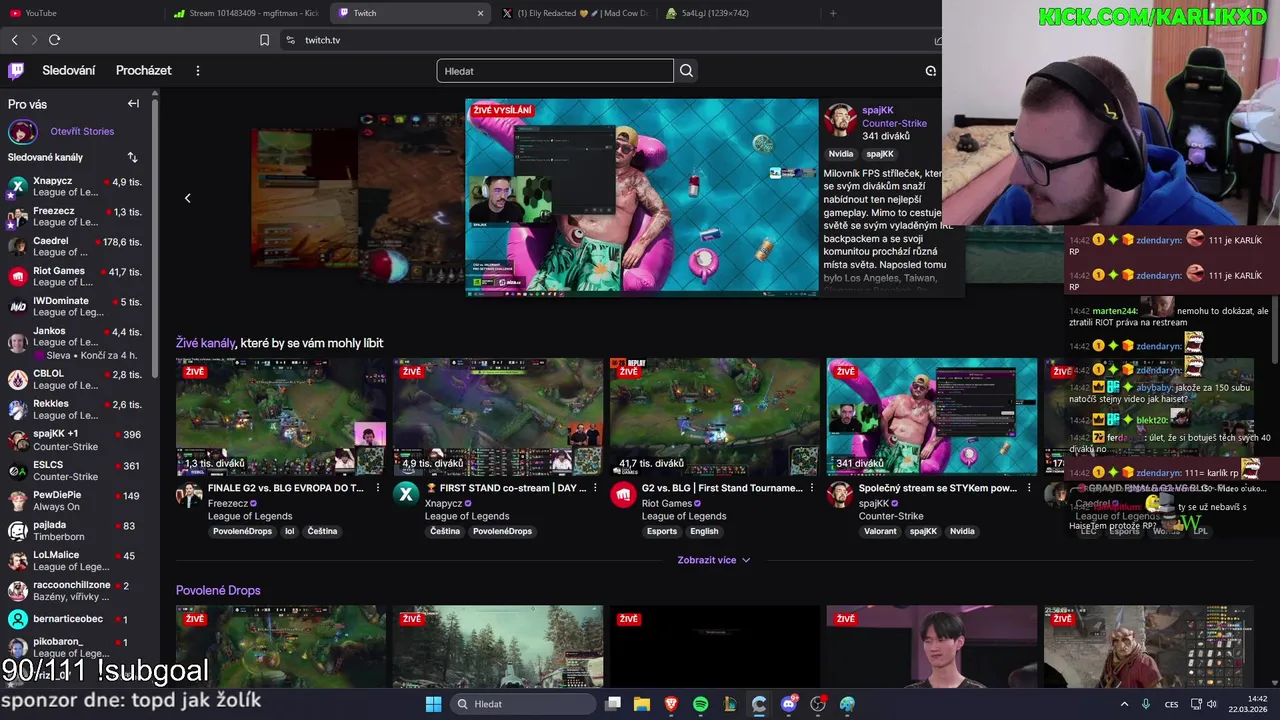Click the PovolenéDrops tag under Xnapycz stream
Image resolution: width=1280 pixels, height=720 pixels.
(x=502, y=531)
